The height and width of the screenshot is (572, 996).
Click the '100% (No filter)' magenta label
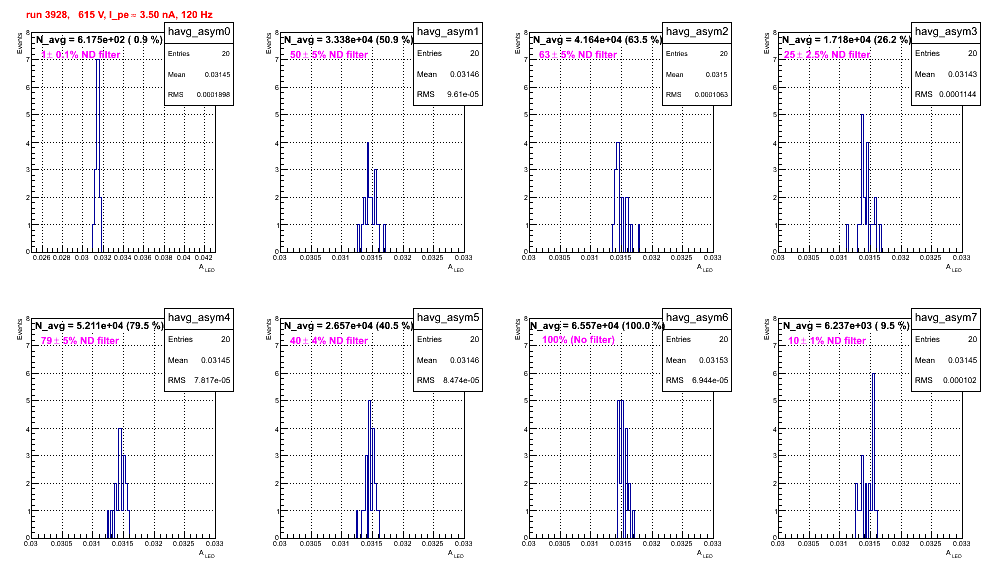click(x=578, y=340)
